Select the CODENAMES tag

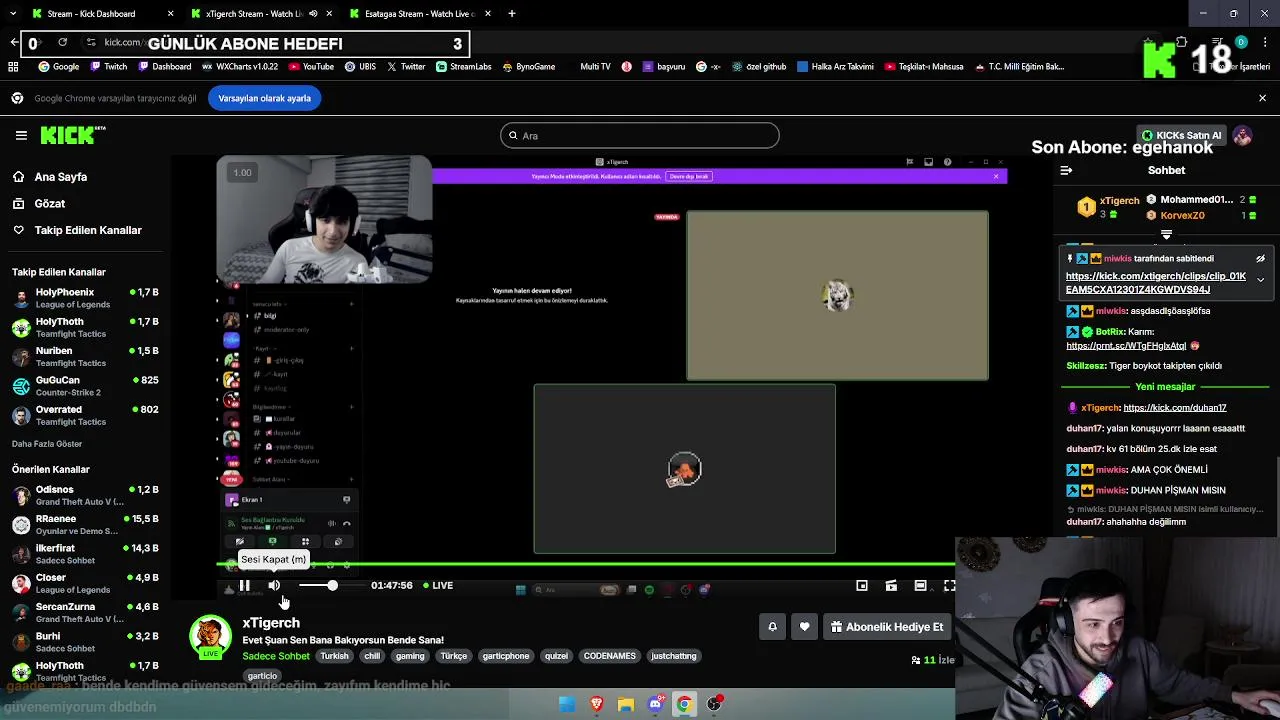(609, 656)
